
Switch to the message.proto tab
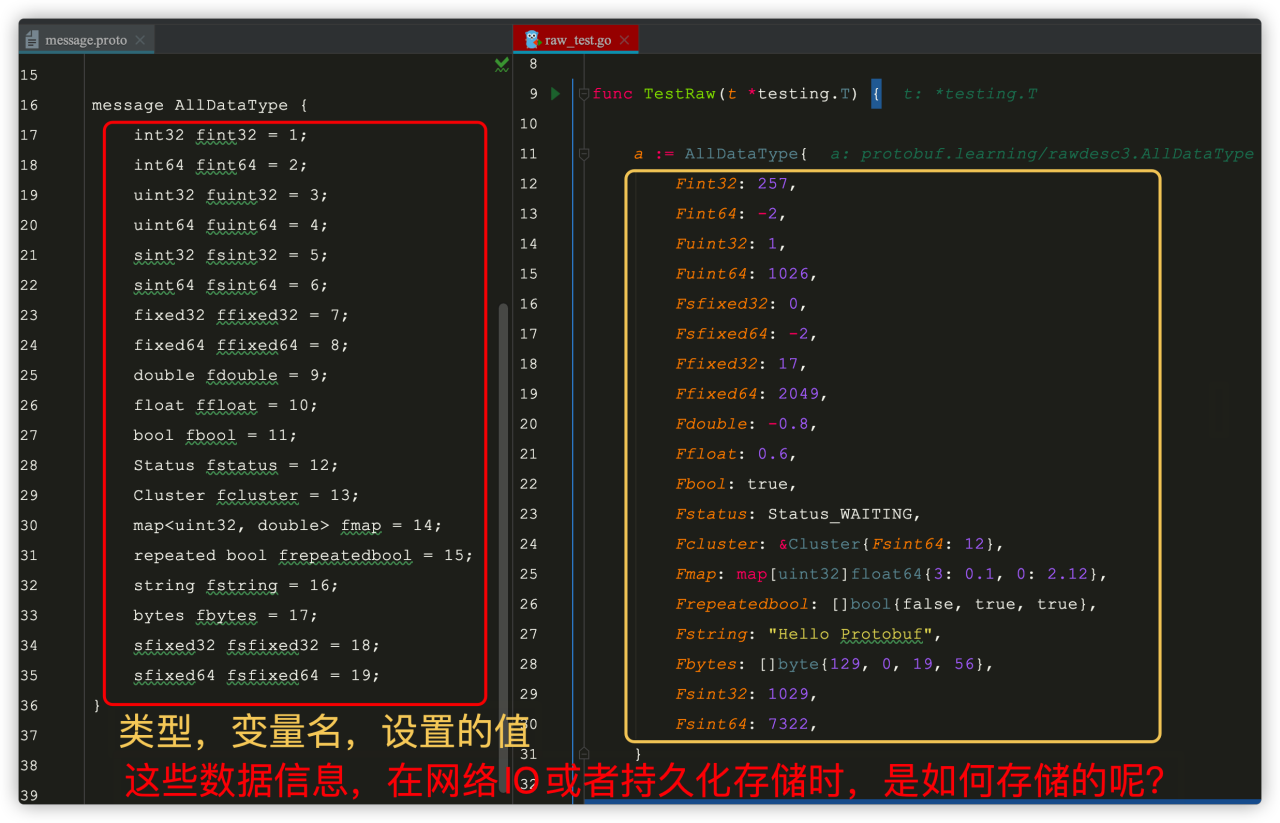85,39
